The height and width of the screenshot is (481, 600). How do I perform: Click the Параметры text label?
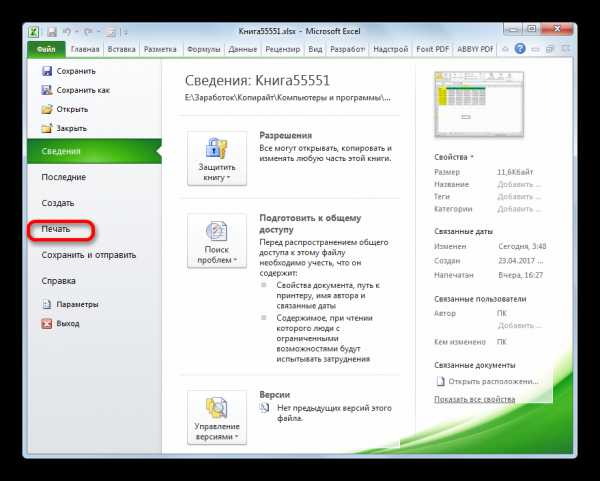click(77, 305)
